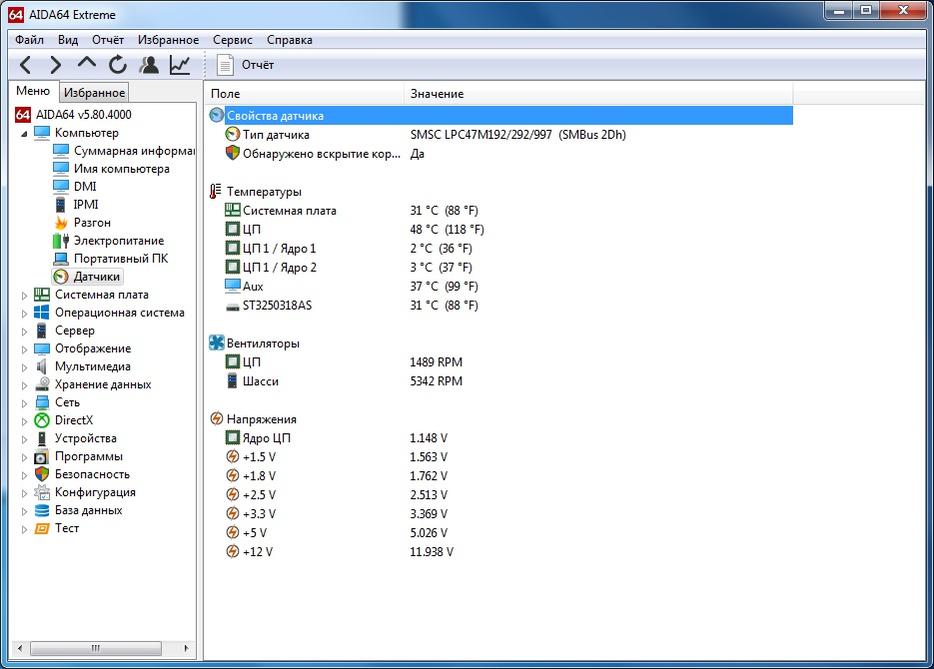
Task: Open the Вид menu
Action: coord(68,39)
